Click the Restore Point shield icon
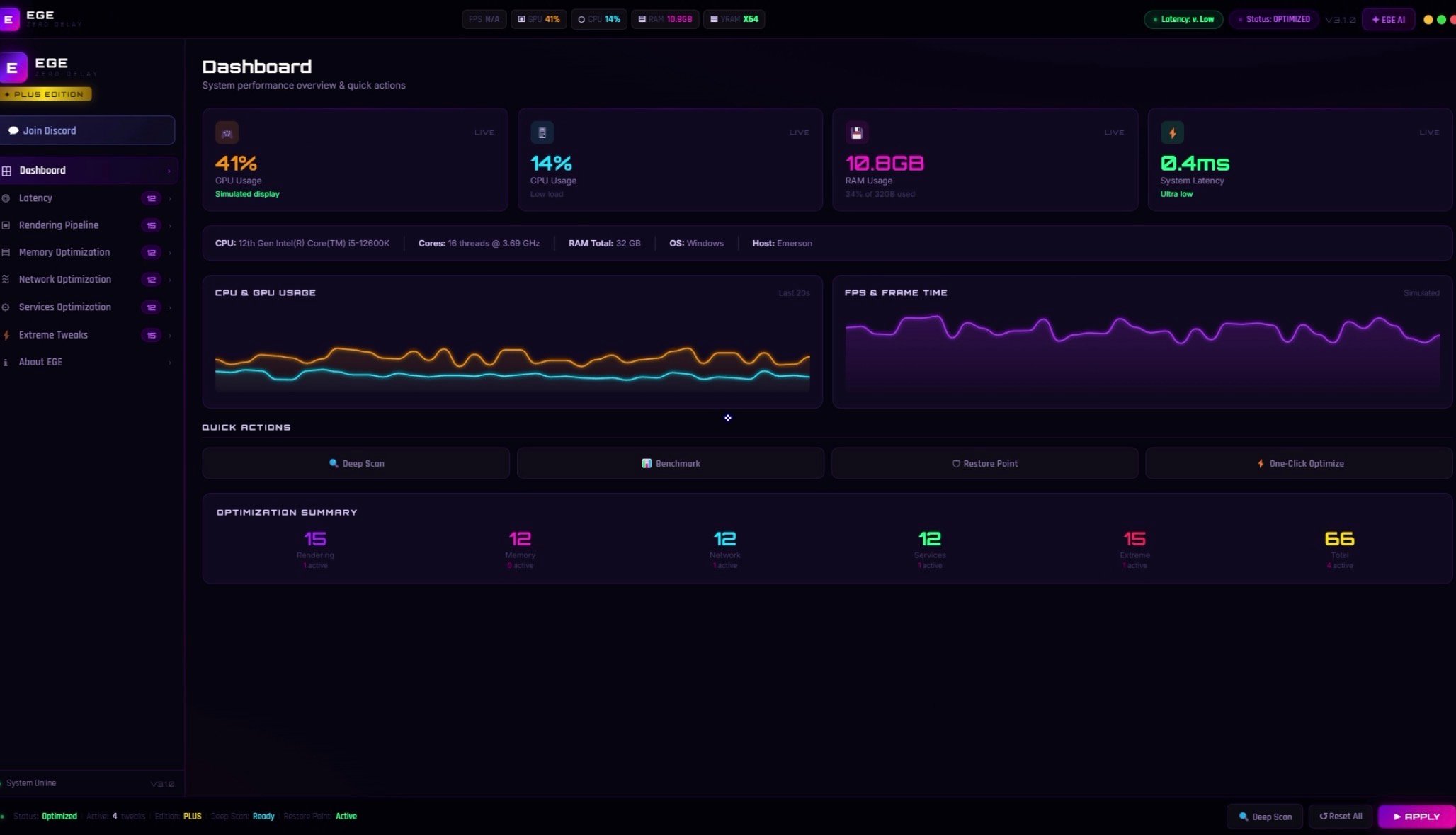 (956, 464)
